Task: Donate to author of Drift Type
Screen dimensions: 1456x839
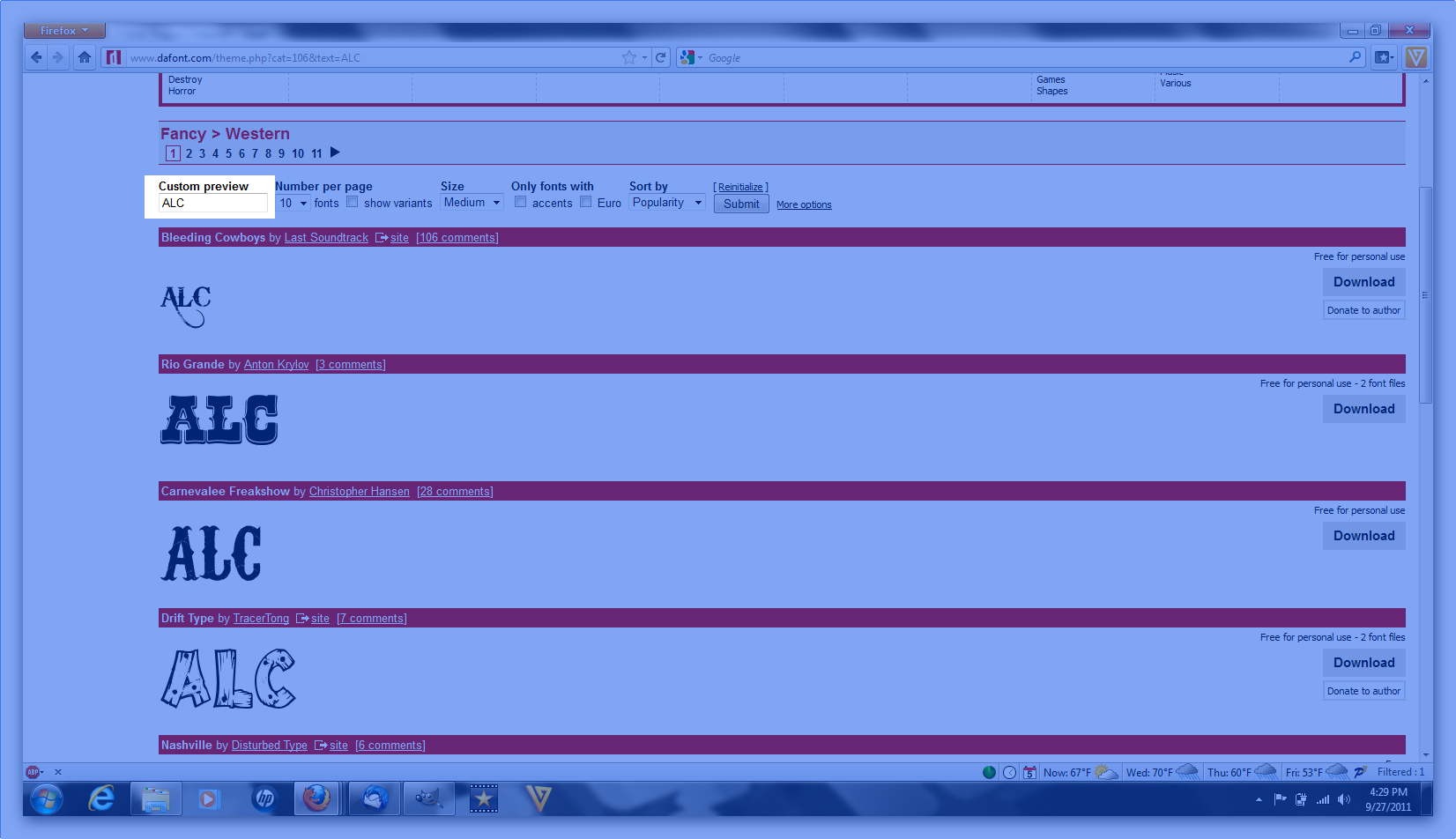Action: pos(1364,691)
